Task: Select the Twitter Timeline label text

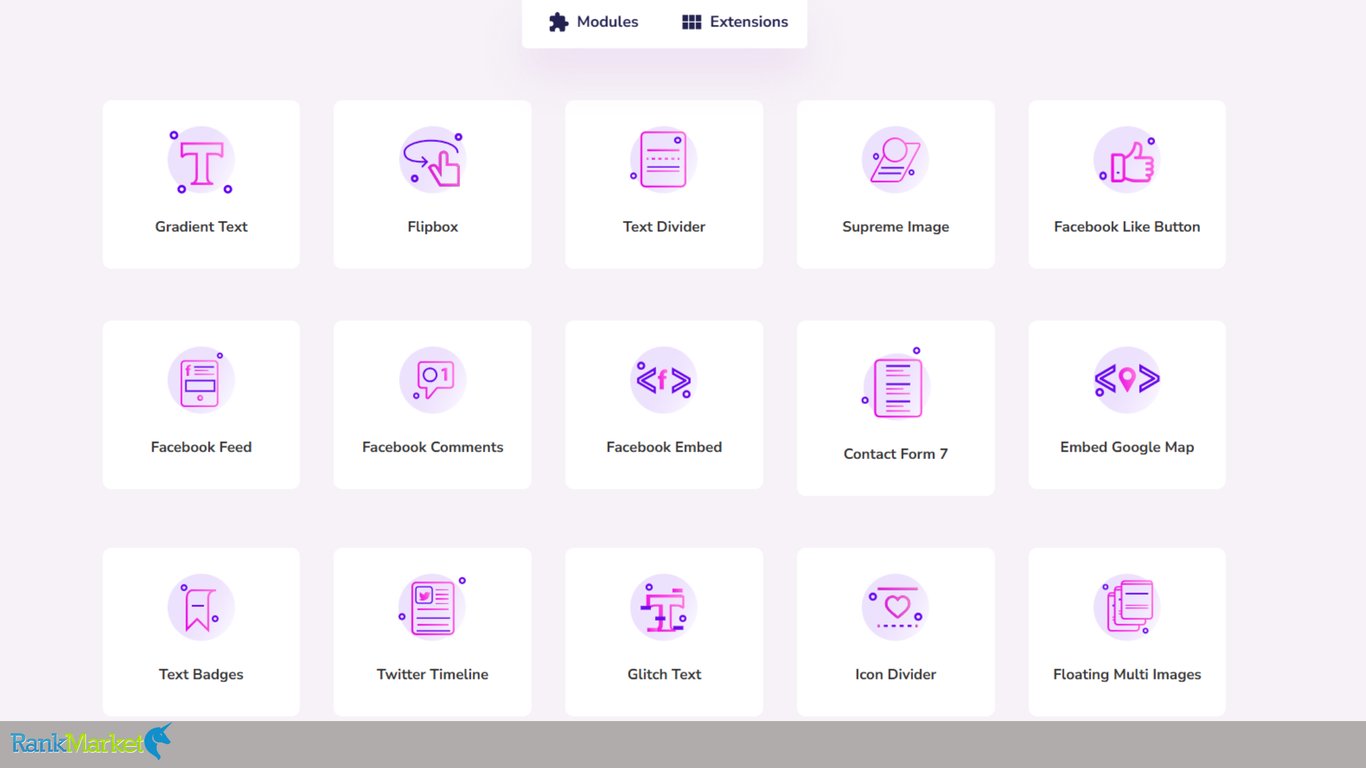Action: [x=432, y=674]
